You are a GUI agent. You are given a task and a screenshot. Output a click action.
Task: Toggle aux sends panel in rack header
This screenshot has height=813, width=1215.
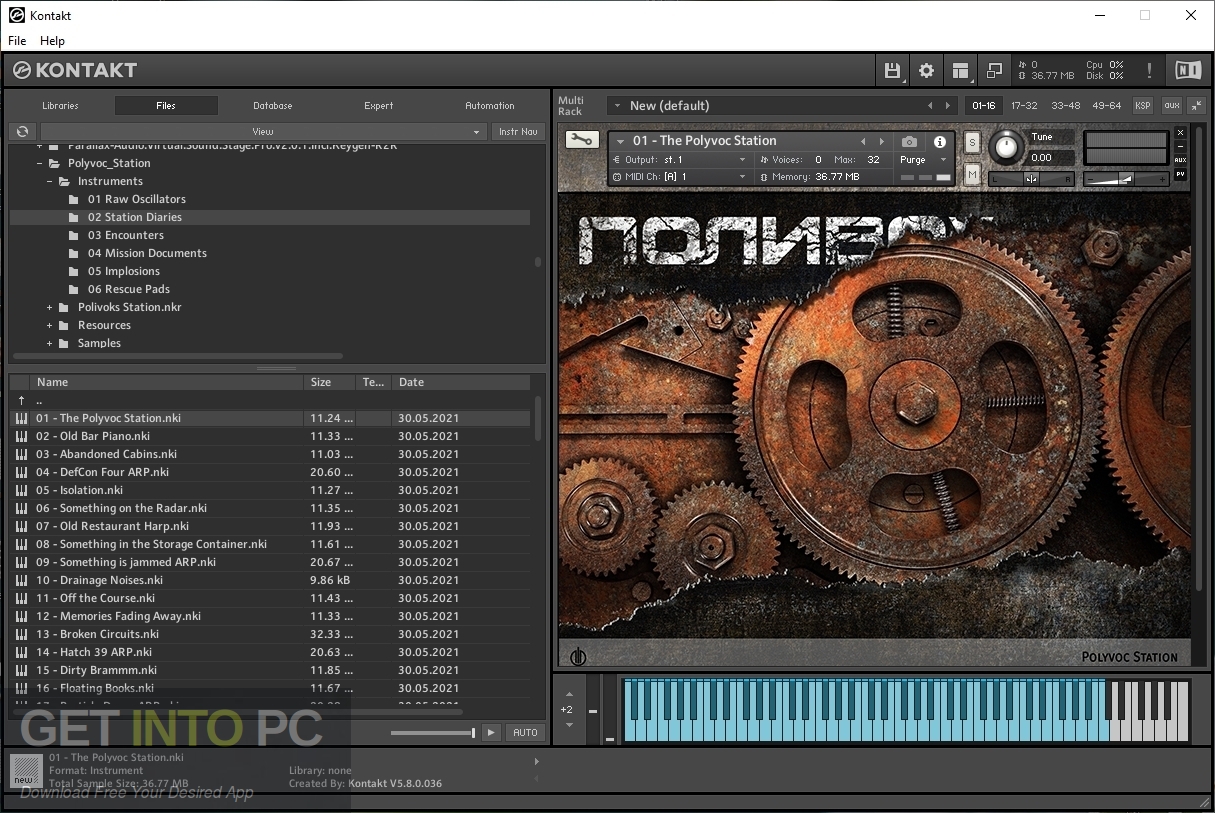click(x=1170, y=105)
